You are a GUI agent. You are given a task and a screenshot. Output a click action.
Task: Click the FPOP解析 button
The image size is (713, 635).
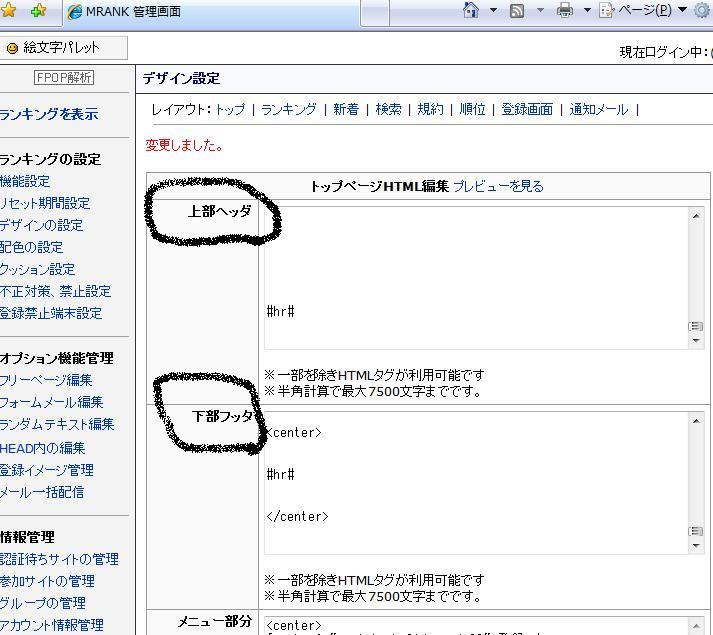(x=64, y=78)
